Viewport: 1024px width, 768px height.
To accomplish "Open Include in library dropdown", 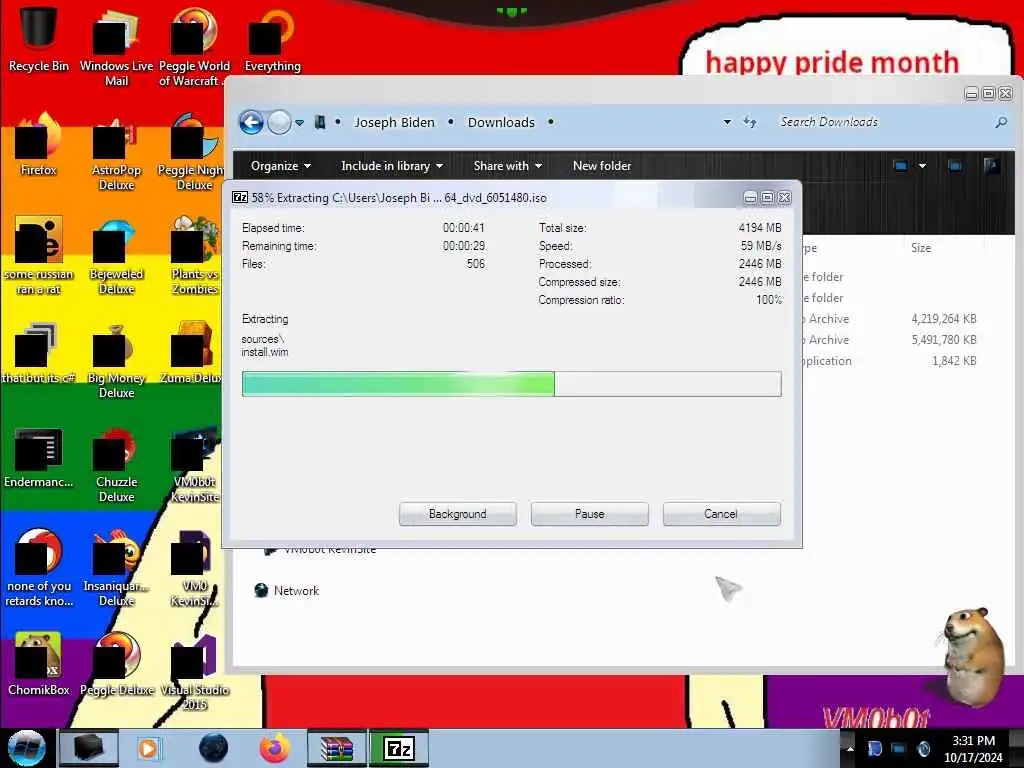I will [x=392, y=166].
